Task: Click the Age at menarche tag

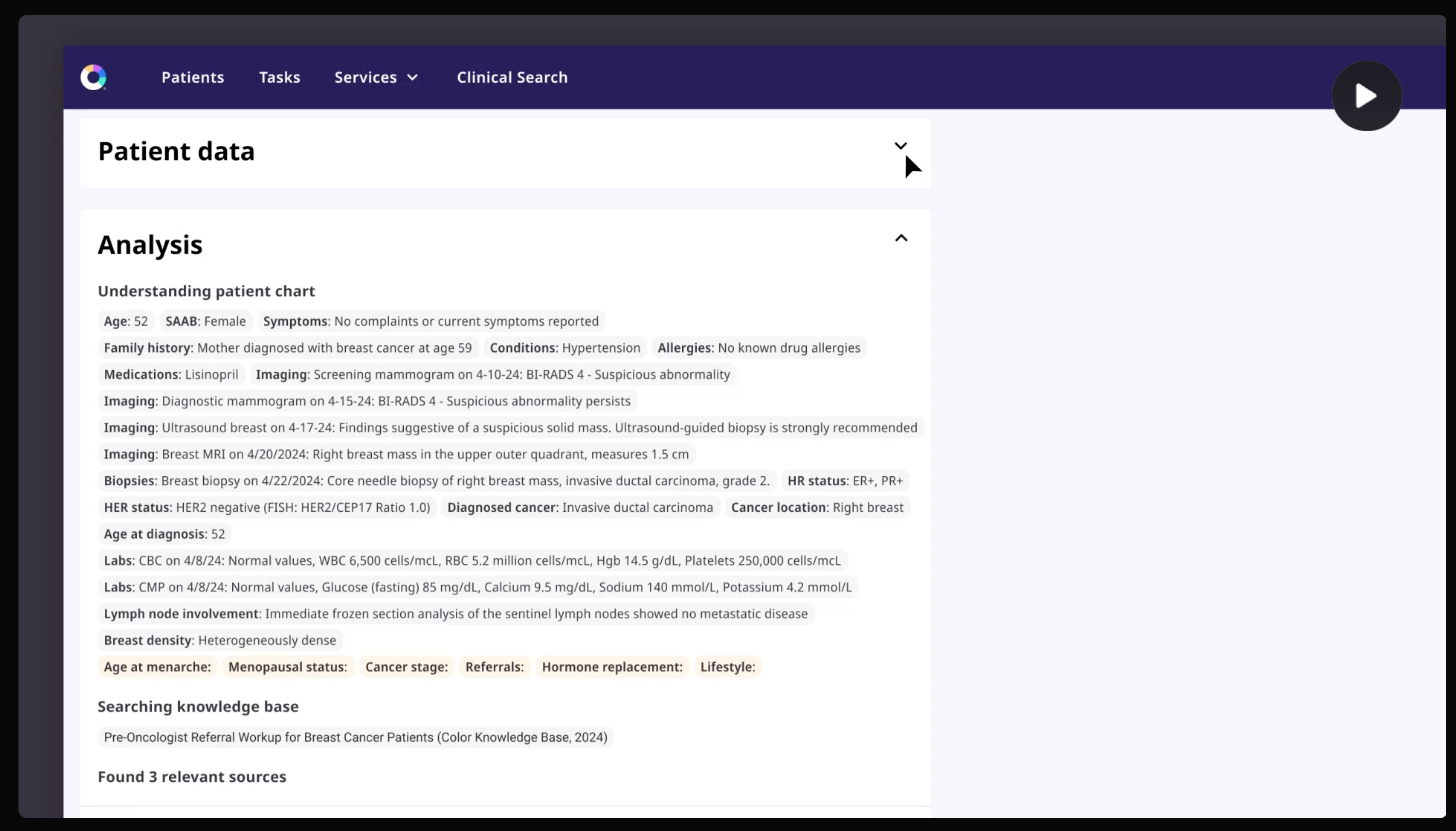Action: click(x=157, y=667)
